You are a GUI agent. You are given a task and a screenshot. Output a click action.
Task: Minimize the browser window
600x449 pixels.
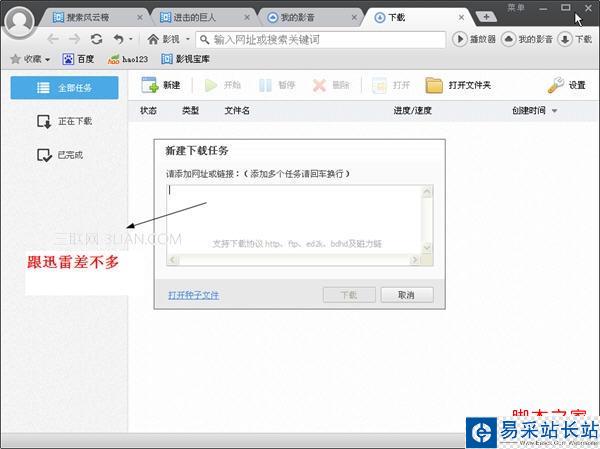[543, 8]
